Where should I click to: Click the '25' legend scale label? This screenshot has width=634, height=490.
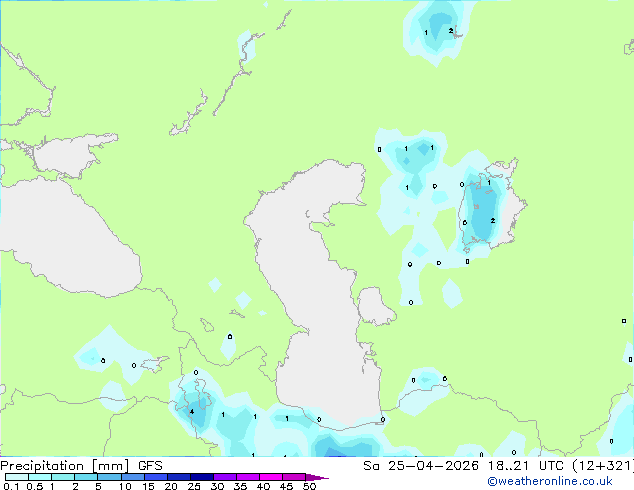coord(194,486)
